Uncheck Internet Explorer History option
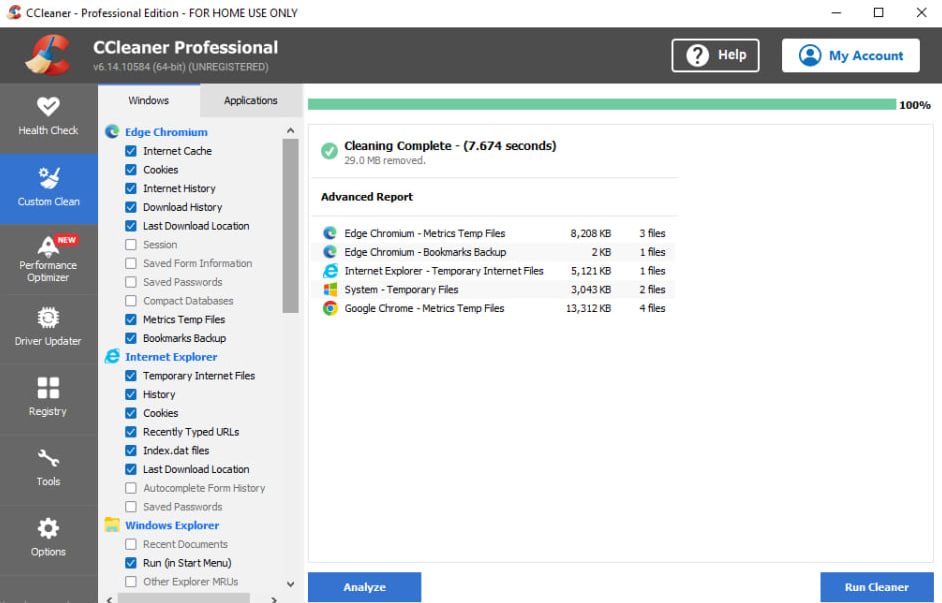 (130, 394)
